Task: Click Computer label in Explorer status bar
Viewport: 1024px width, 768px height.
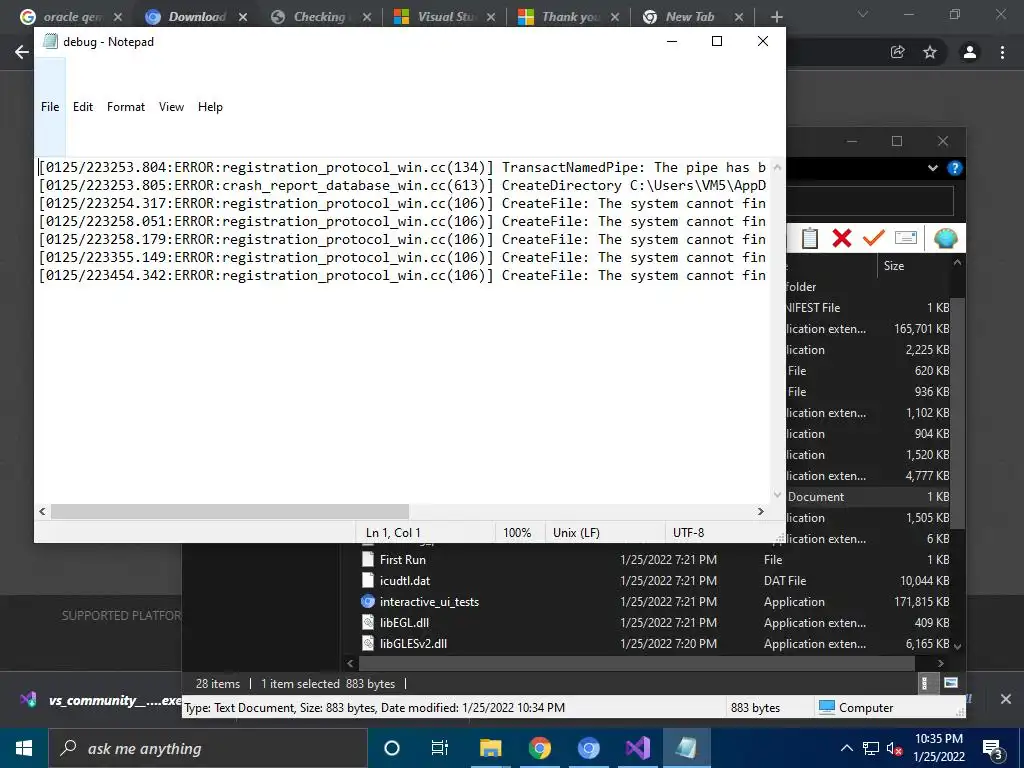Action: (x=866, y=707)
